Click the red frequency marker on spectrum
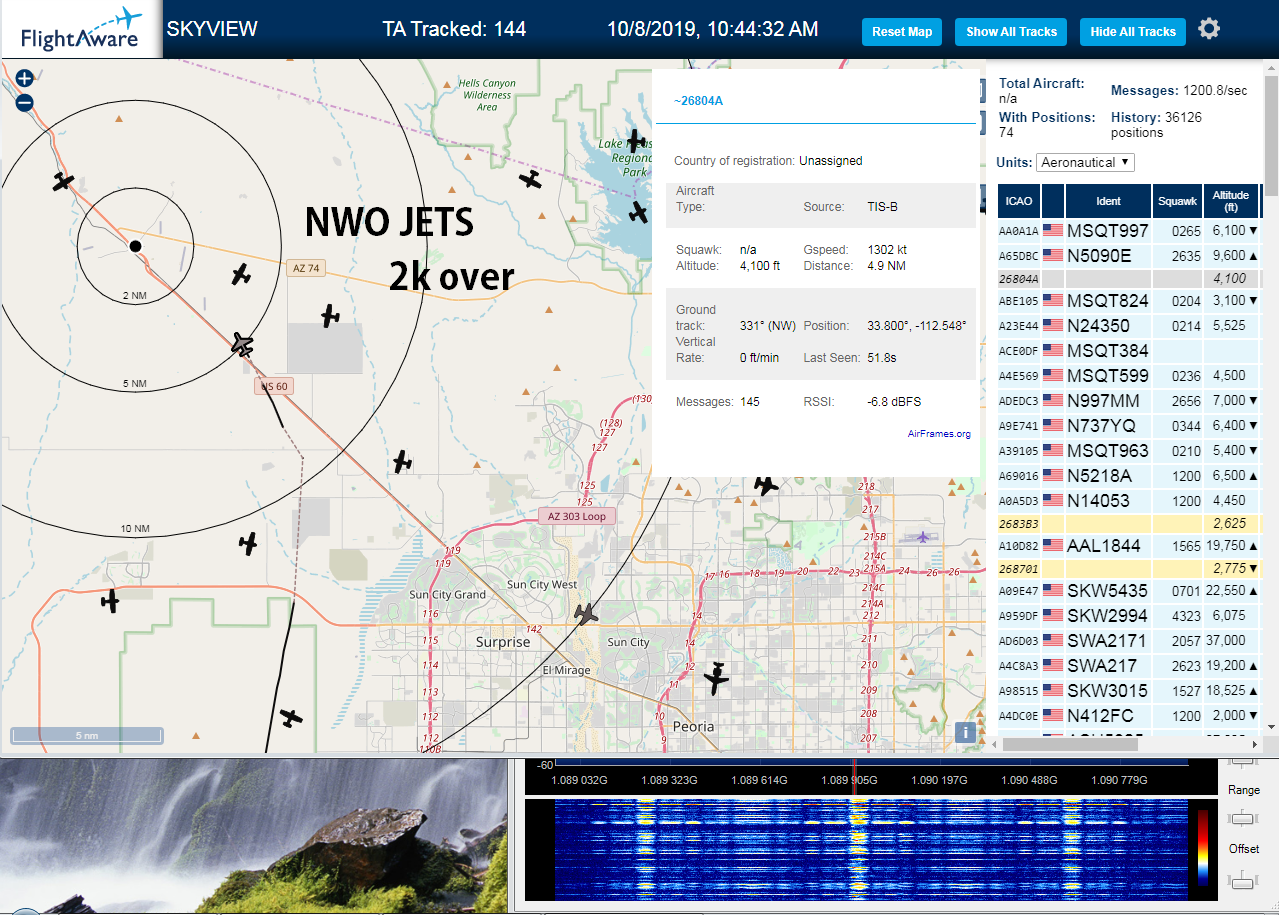Screen dimensions: 1279x915 point(854,778)
